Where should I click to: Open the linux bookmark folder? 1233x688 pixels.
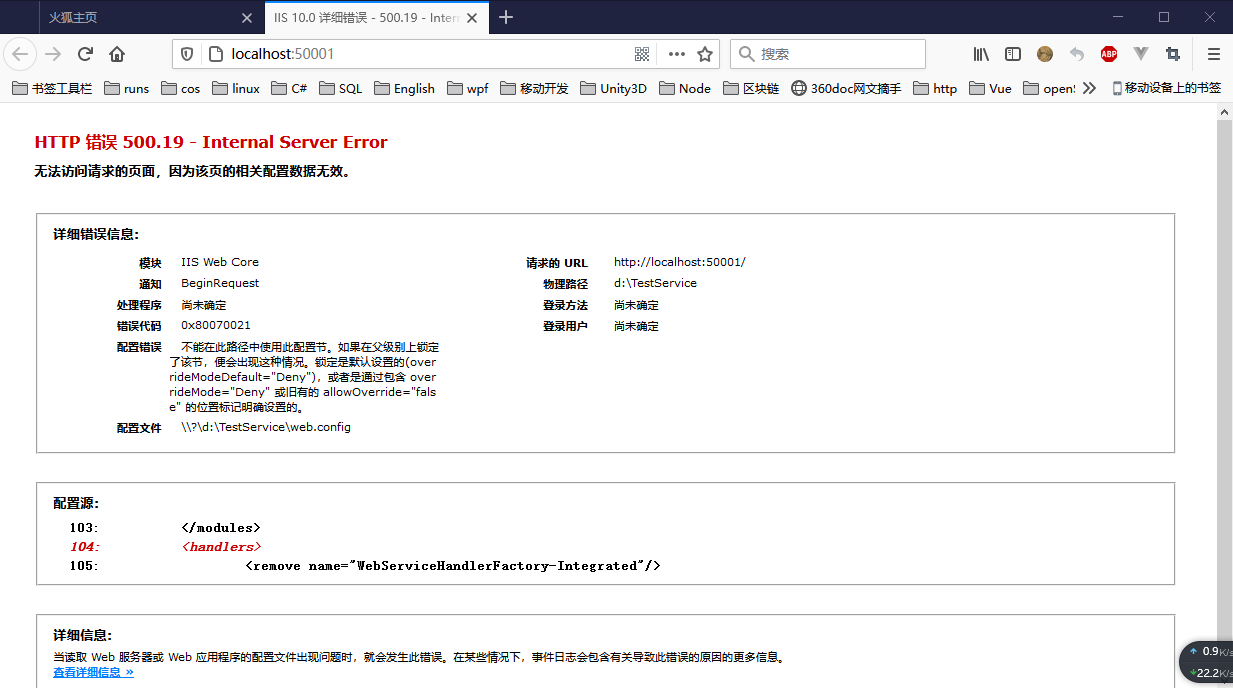coord(235,88)
